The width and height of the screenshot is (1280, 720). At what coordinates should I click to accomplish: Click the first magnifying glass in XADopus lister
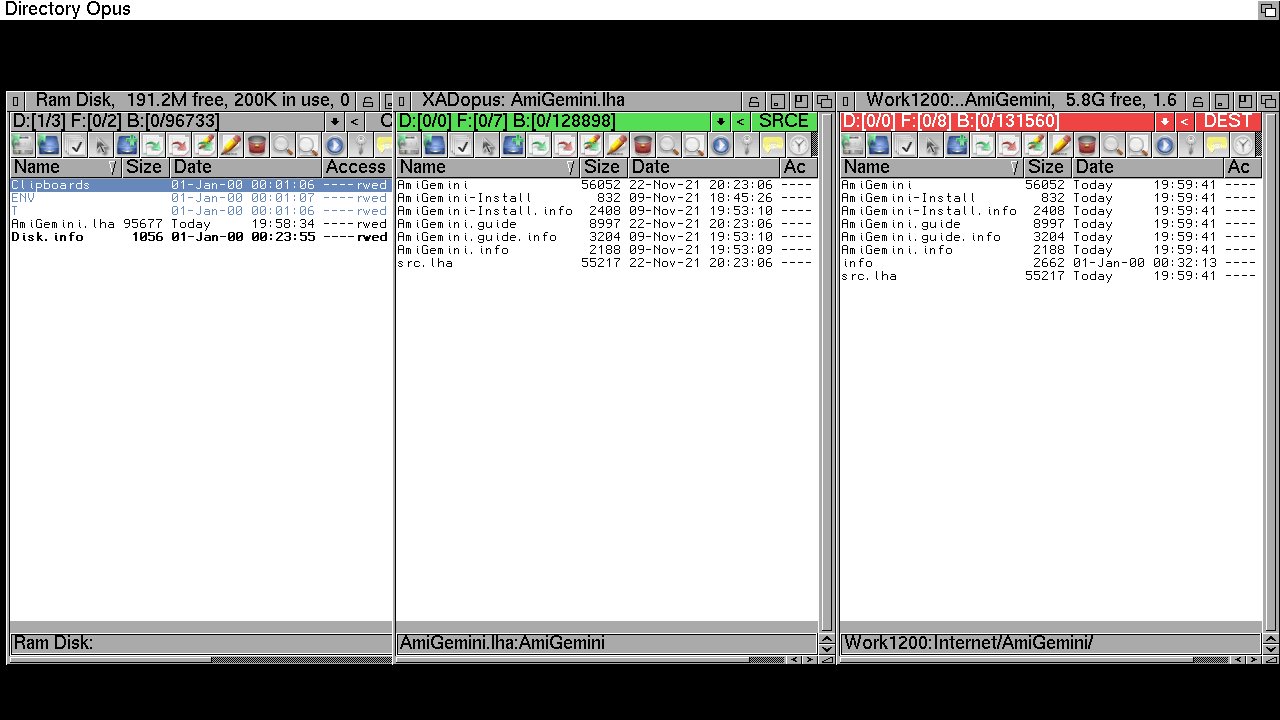[x=669, y=145]
